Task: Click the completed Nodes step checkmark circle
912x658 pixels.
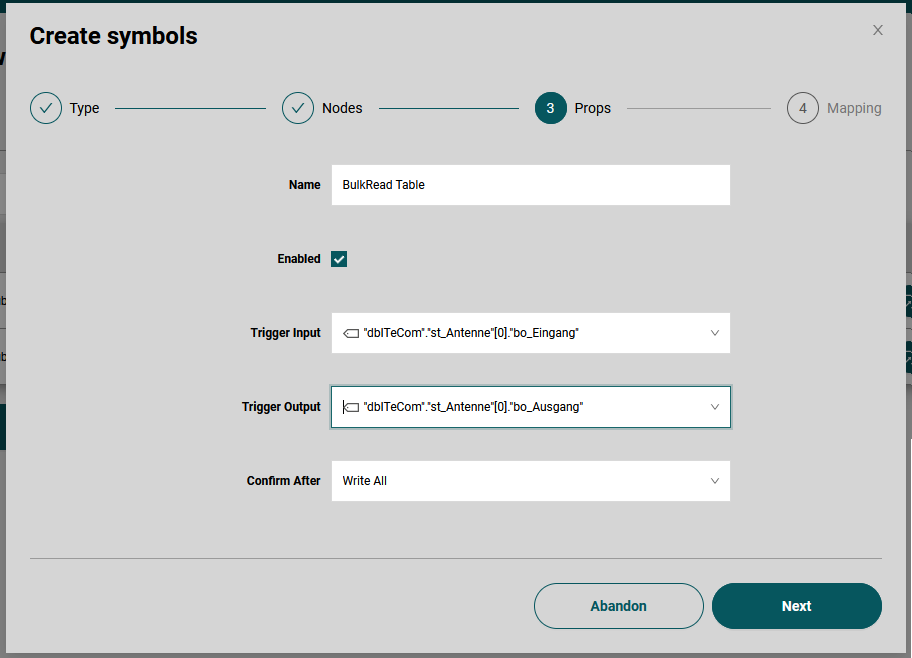Action: 298,108
